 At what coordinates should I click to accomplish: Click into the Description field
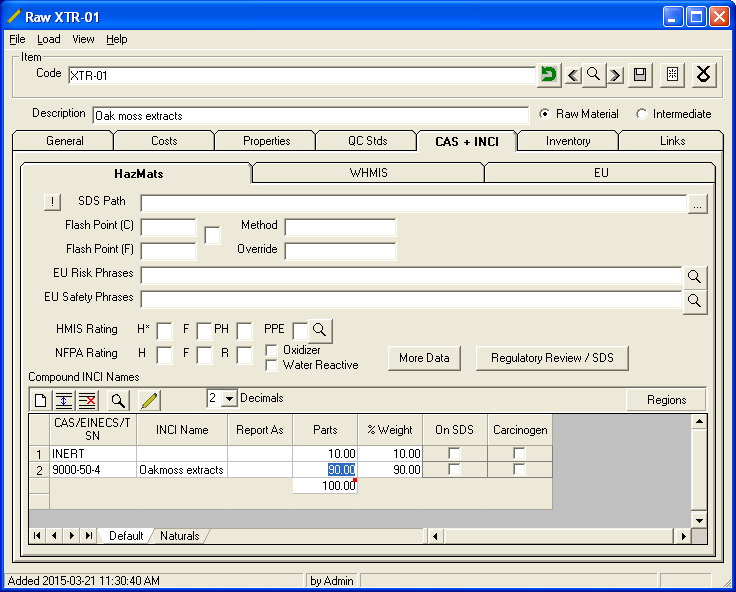point(310,115)
